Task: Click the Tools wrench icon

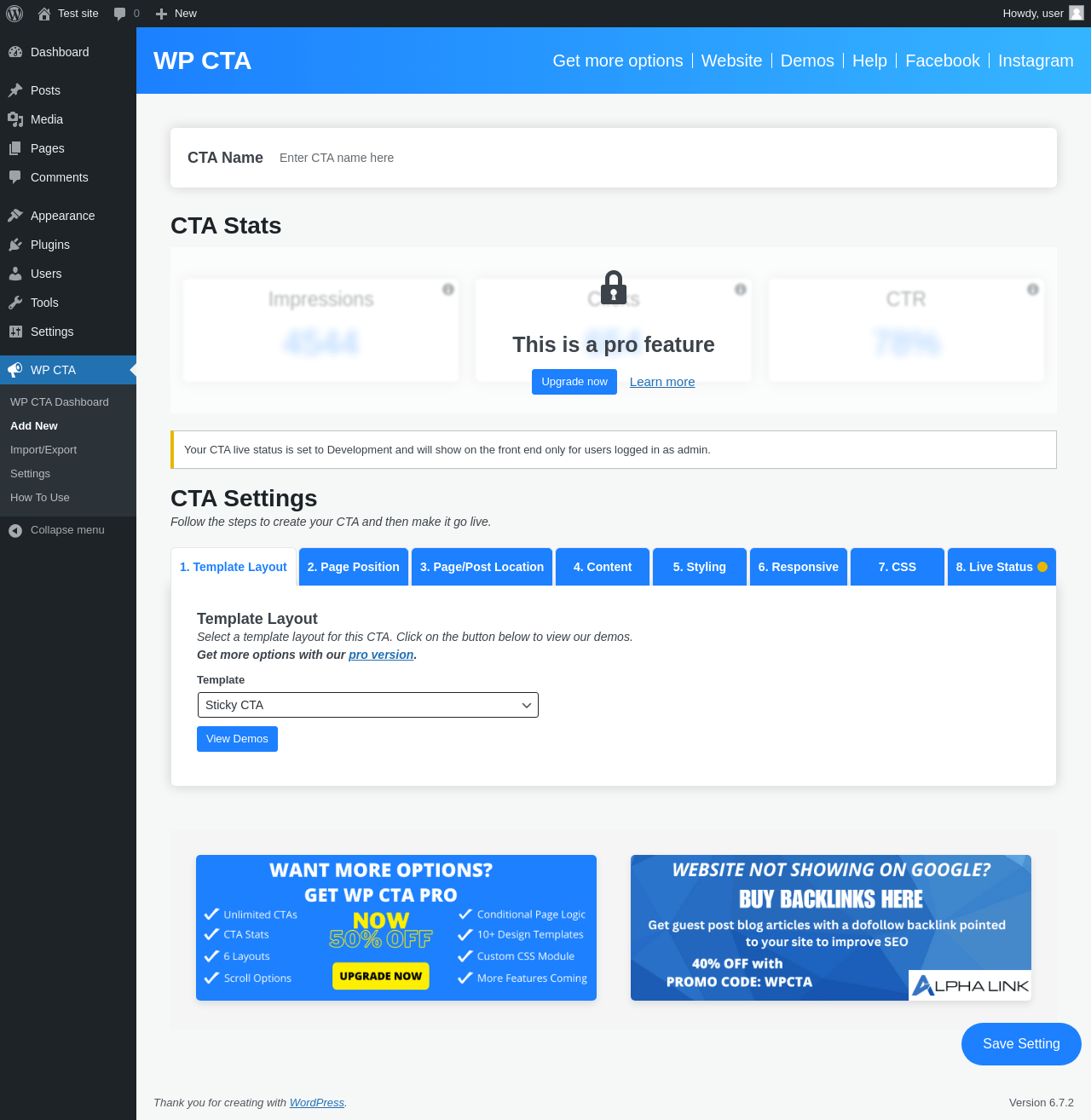Action: click(x=15, y=303)
